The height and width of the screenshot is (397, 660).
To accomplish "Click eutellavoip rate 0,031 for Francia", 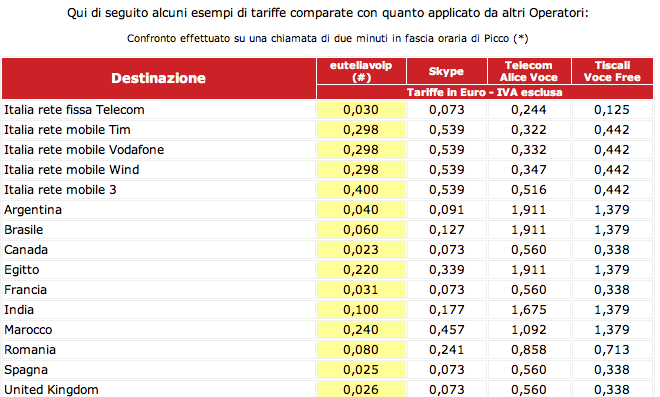I will 361,290.
